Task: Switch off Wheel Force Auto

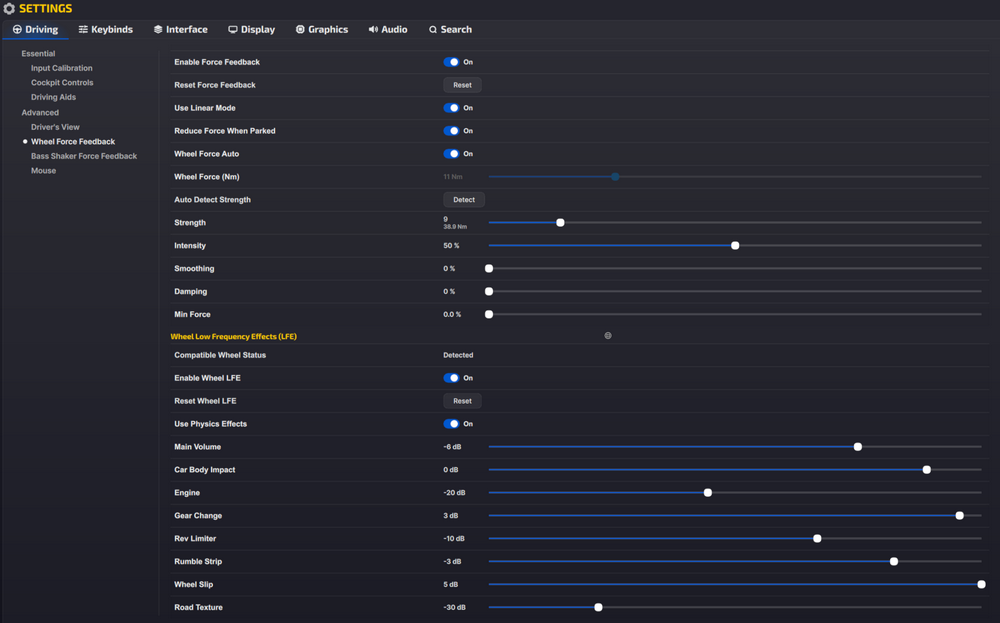Action: [x=451, y=154]
